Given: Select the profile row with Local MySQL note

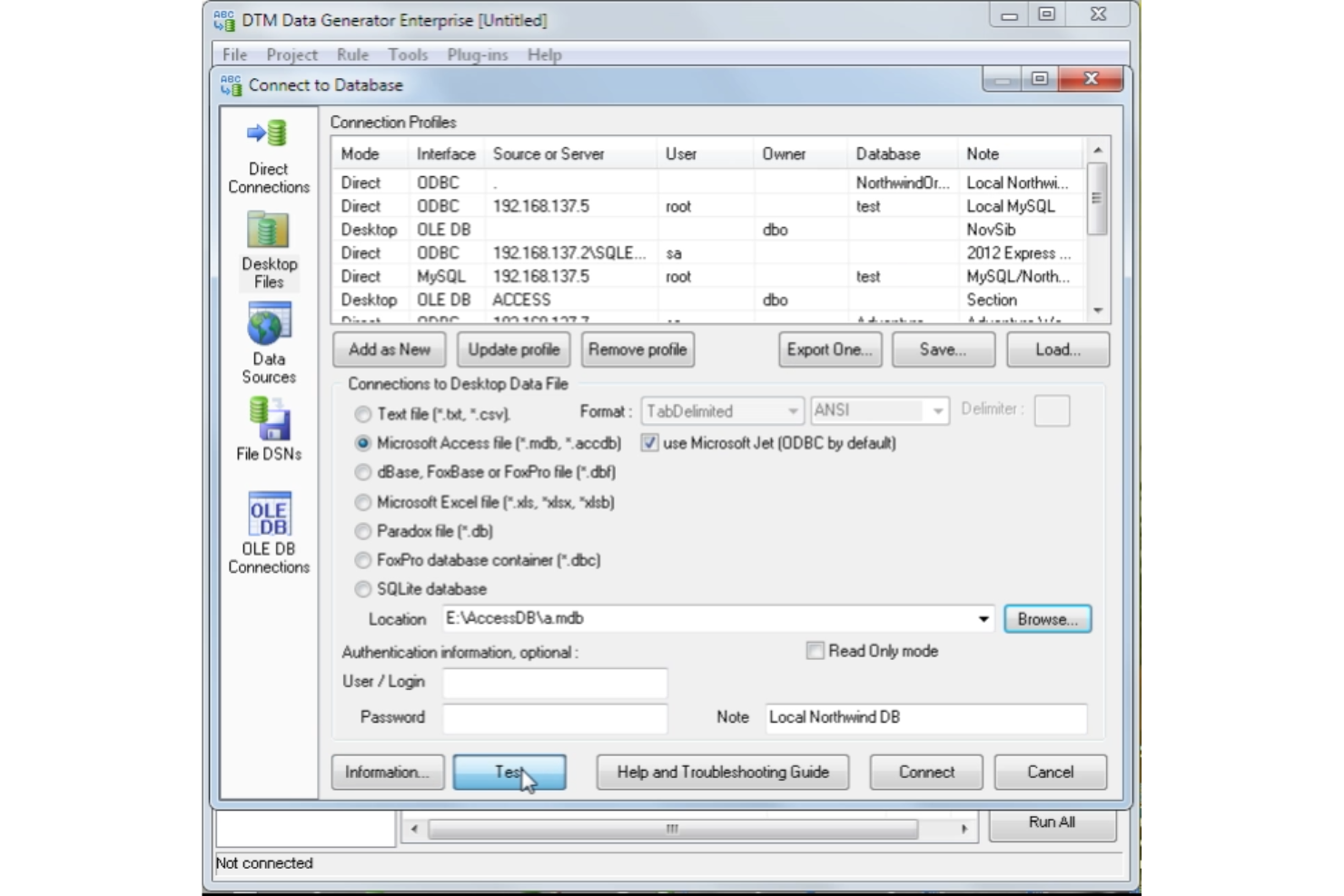Looking at the screenshot, I should point(707,207).
